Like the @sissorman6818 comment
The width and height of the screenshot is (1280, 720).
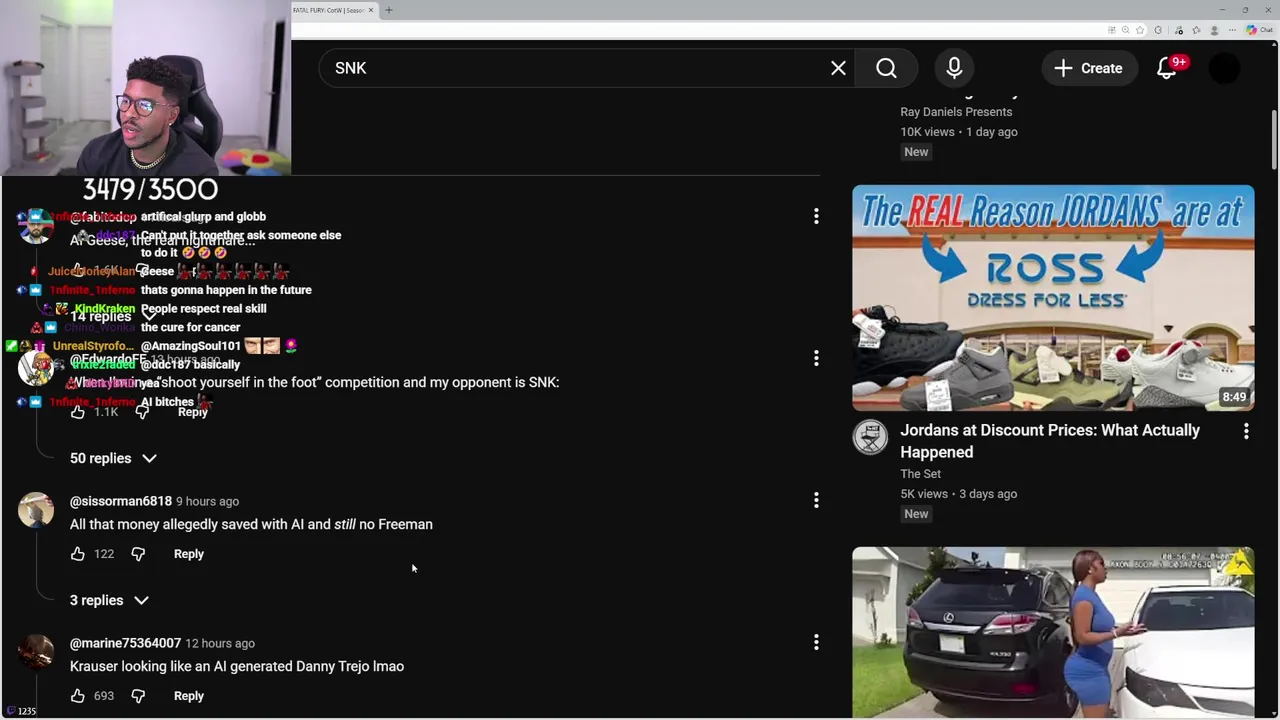[78, 554]
